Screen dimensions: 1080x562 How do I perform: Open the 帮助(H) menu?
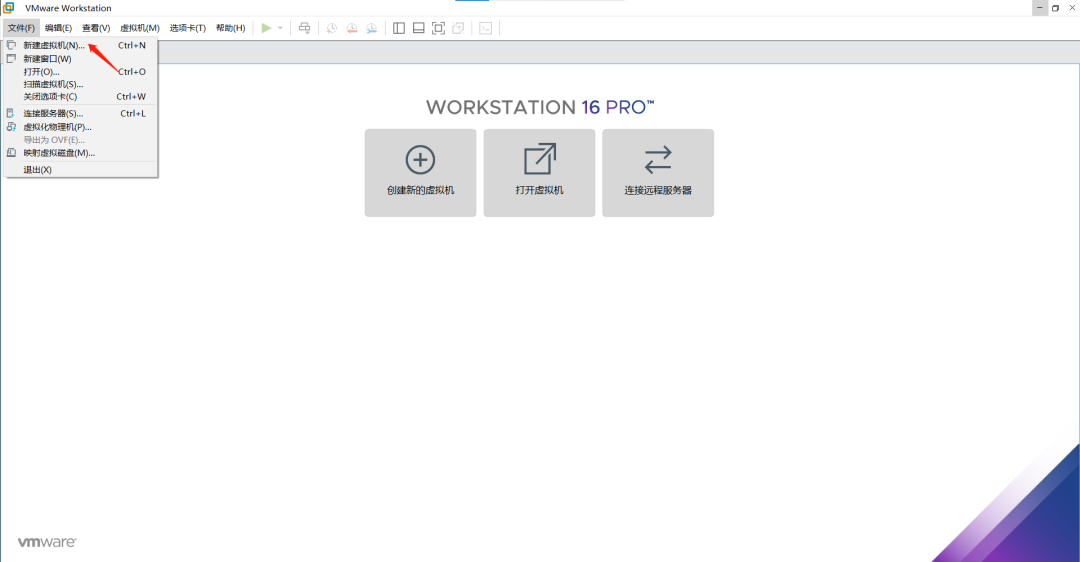pyautogui.click(x=230, y=28)
